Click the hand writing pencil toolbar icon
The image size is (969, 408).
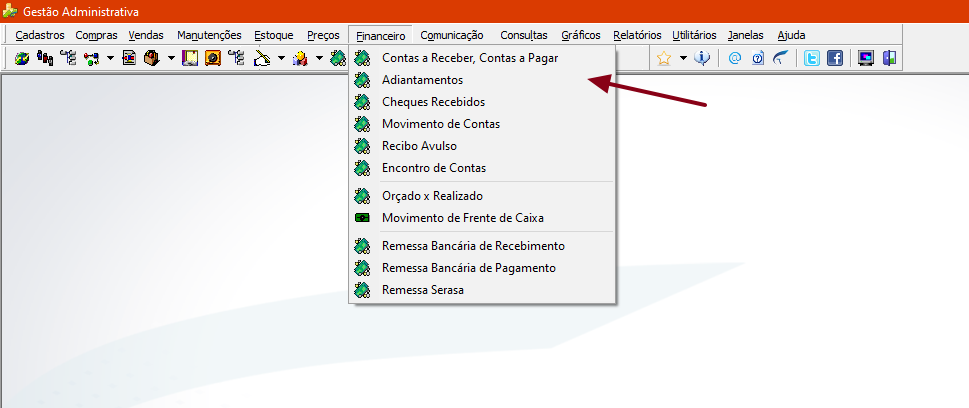(x=263, y=59)
